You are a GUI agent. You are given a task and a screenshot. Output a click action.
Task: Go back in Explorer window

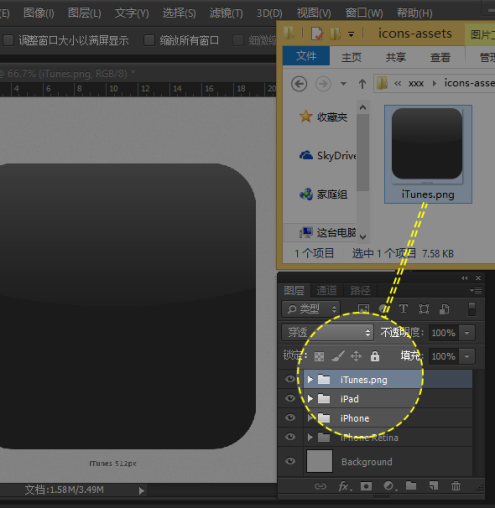tap(299, 83)
